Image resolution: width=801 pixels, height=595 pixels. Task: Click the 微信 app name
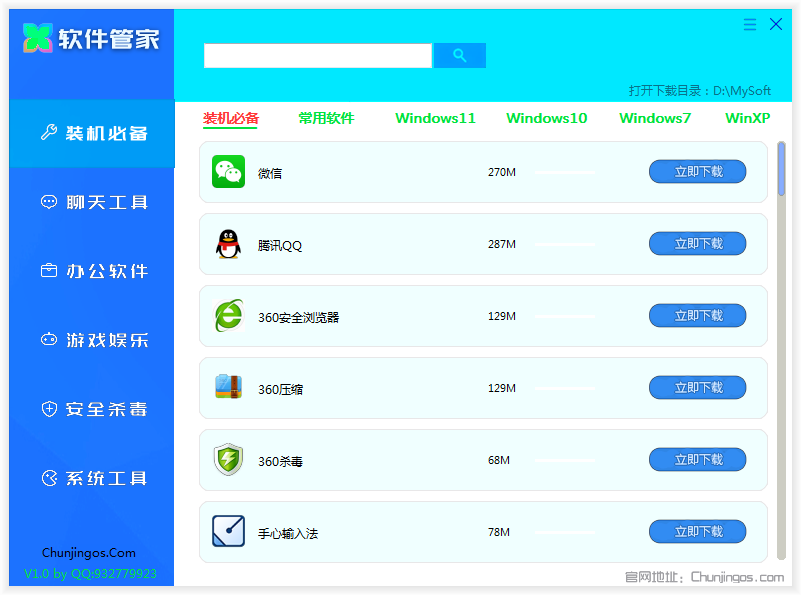270,173
